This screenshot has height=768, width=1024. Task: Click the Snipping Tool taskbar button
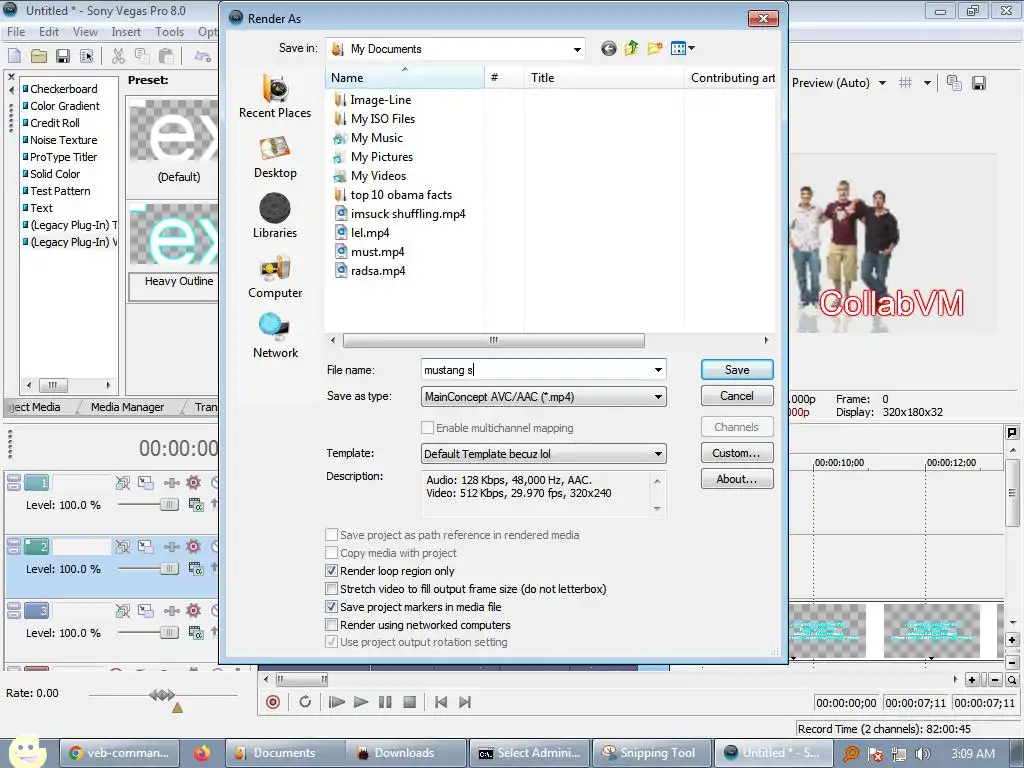tap(651, 753)
